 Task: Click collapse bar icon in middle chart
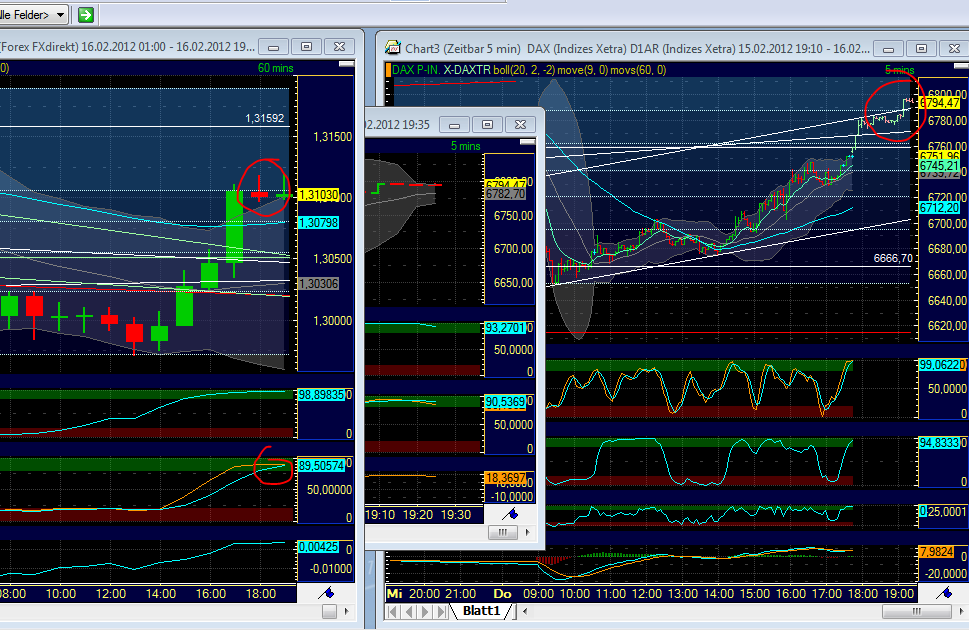pyautogui.click(x=527, y=142)
